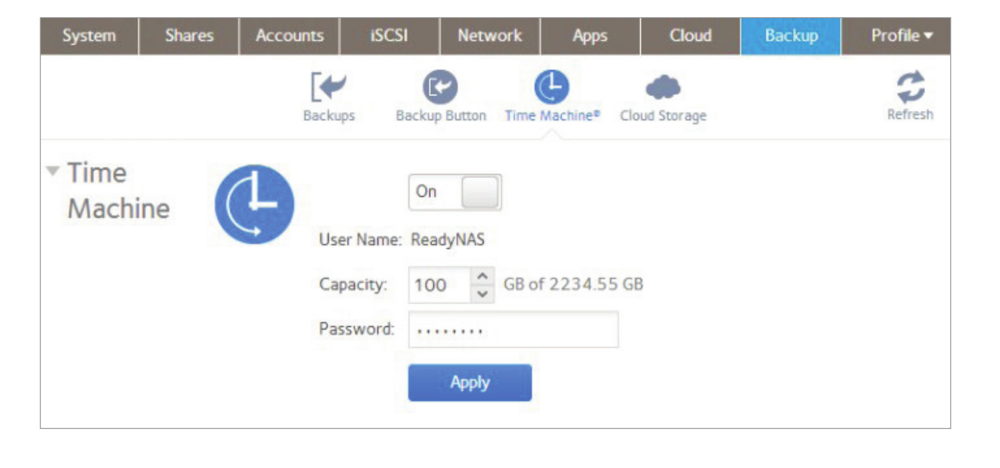This screenshot has height=468, width=1000.
Task: Open Cloud Storage cloud icon
Action: pos(662,89)
